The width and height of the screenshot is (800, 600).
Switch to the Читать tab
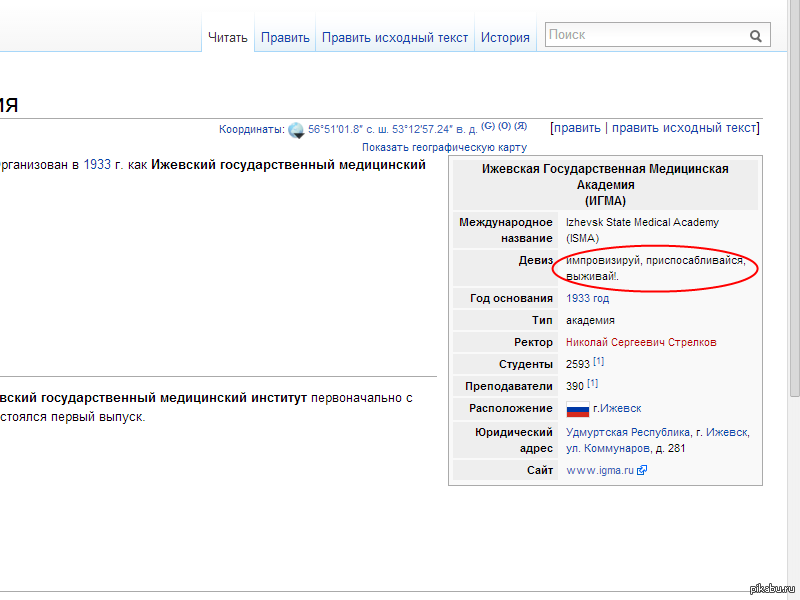coord(228,38)
